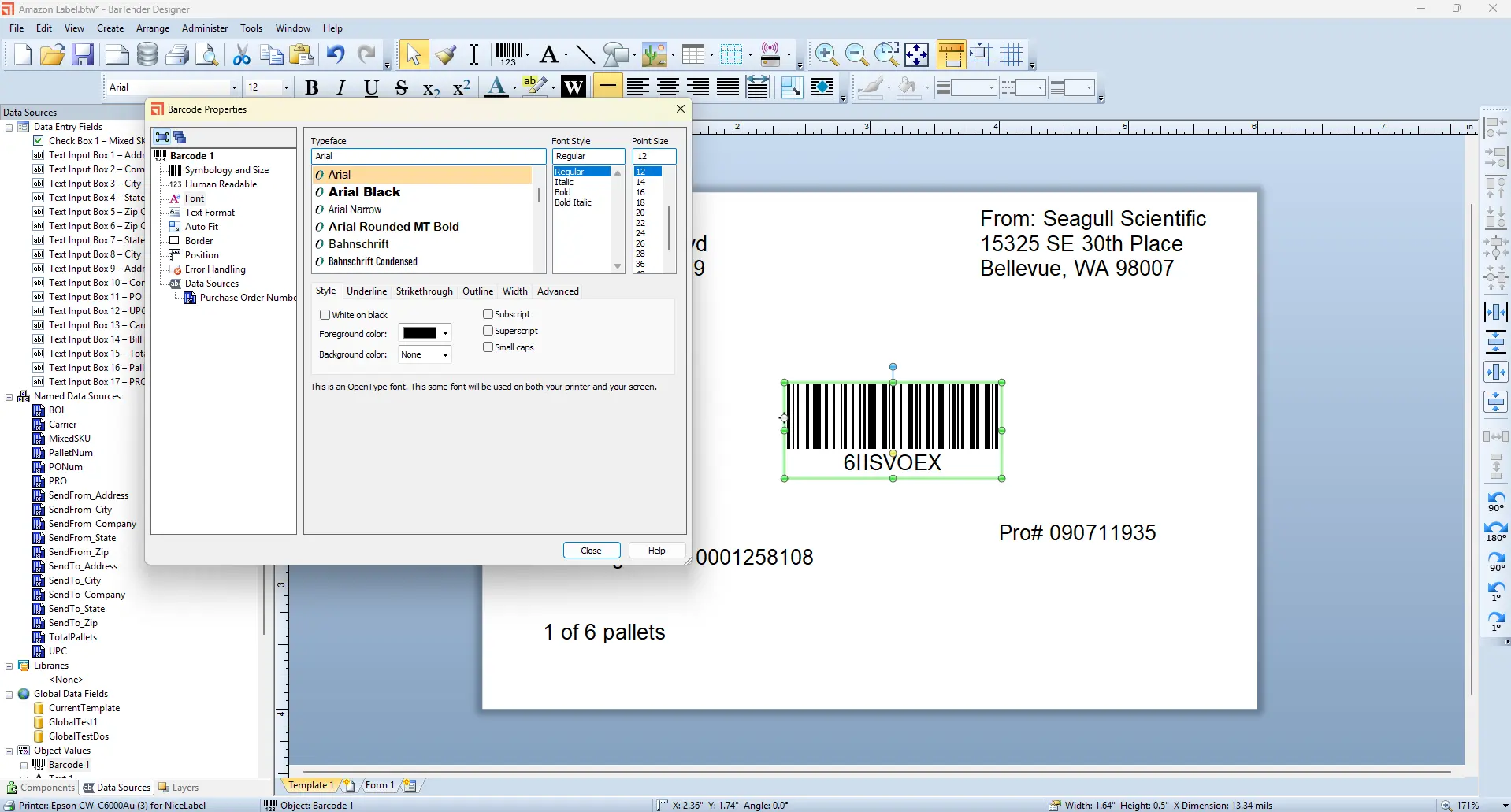This screenshot has height=812, width=1511.
Task: Switch to the Advanced font tab
Action: (558, 291)
